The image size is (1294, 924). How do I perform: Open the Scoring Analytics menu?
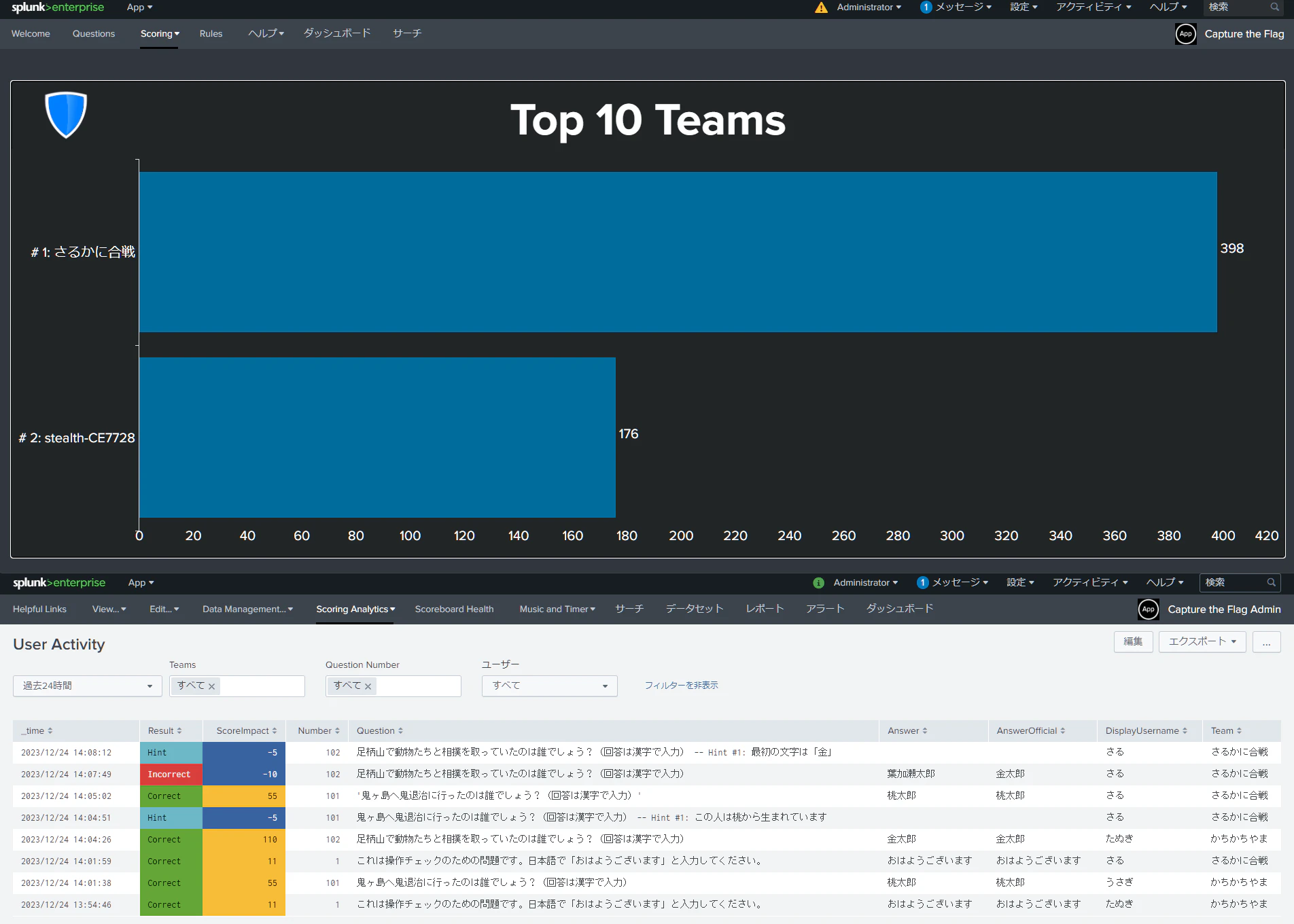[355, 609]
